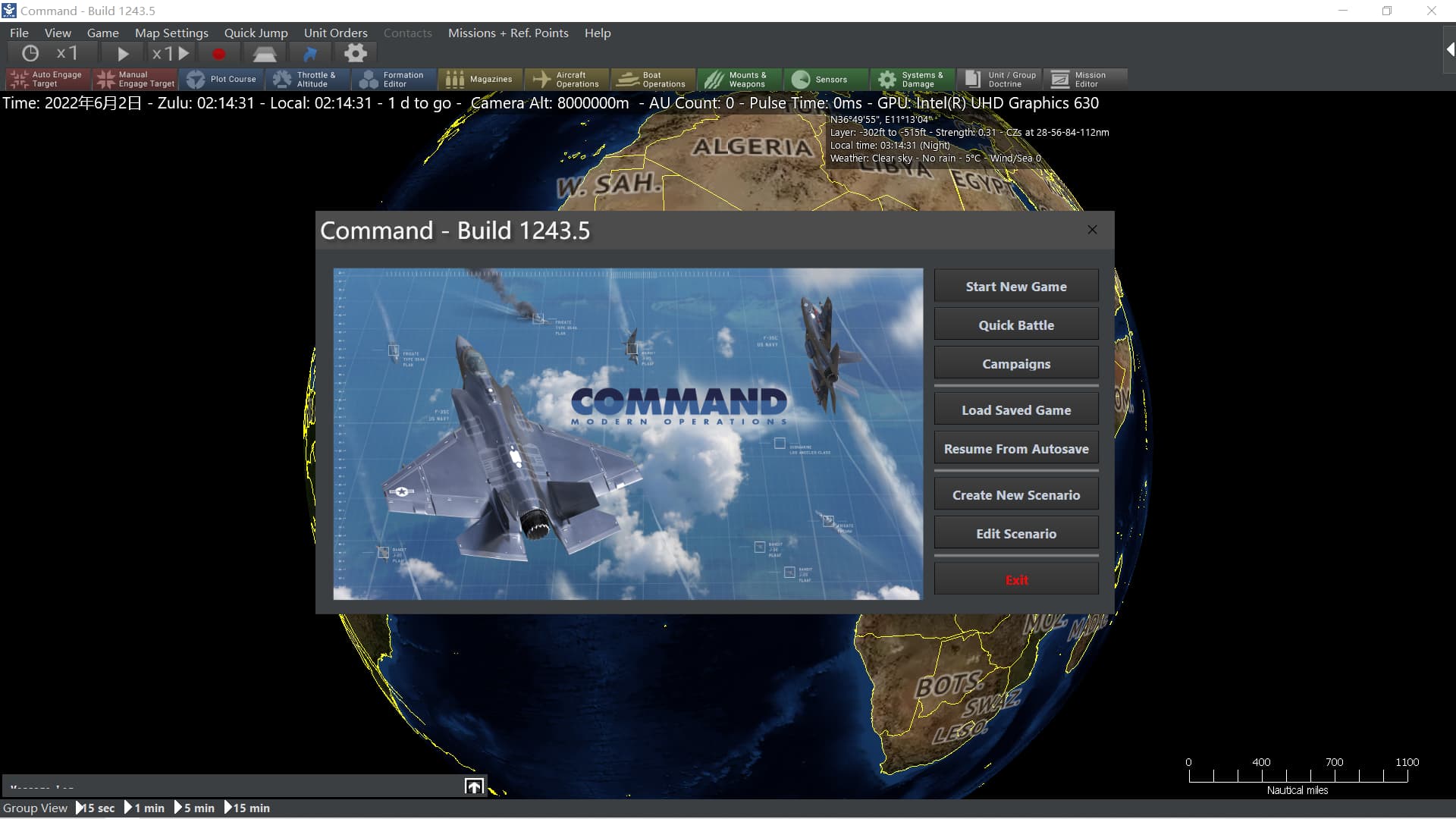Viewport: 1456px width, 819px height.
Task: Open Aircraft Operations
Action: point(567,79)
